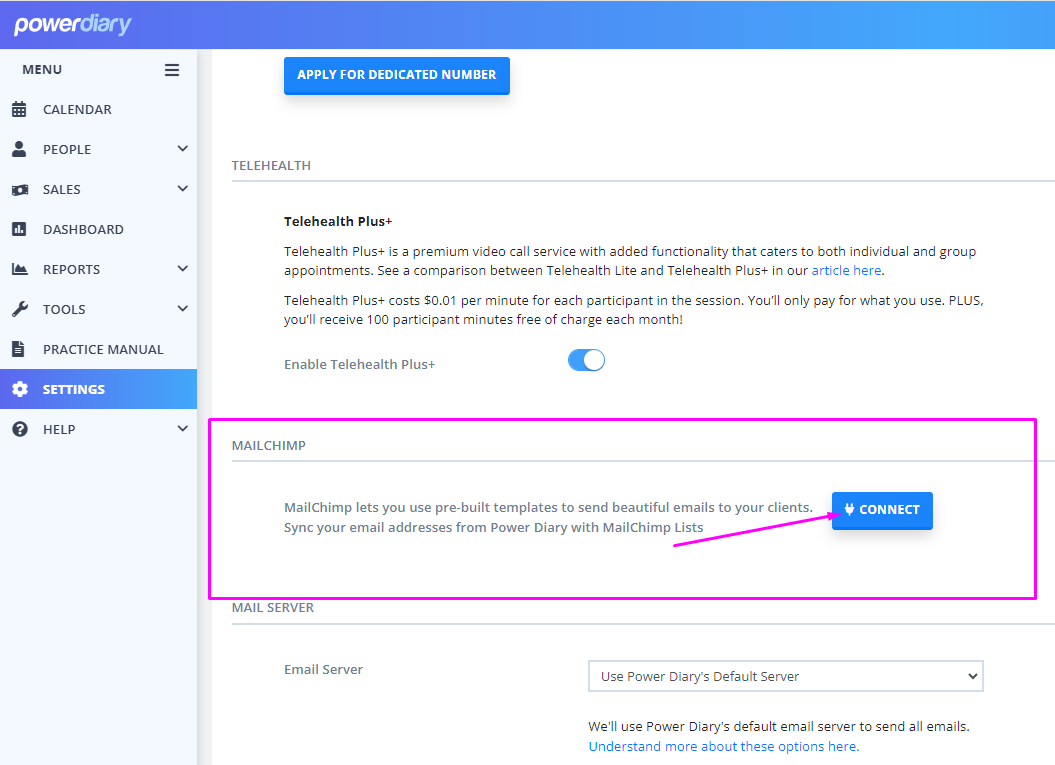
Task: Select the Help menu item
Action: (98, 429)
